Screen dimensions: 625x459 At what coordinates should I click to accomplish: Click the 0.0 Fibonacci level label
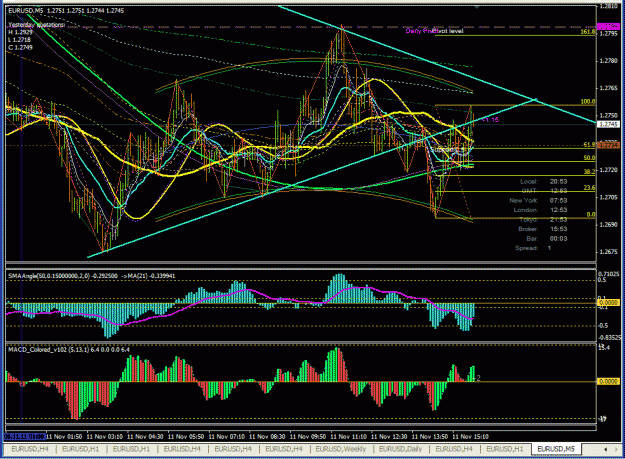(591, 214)
